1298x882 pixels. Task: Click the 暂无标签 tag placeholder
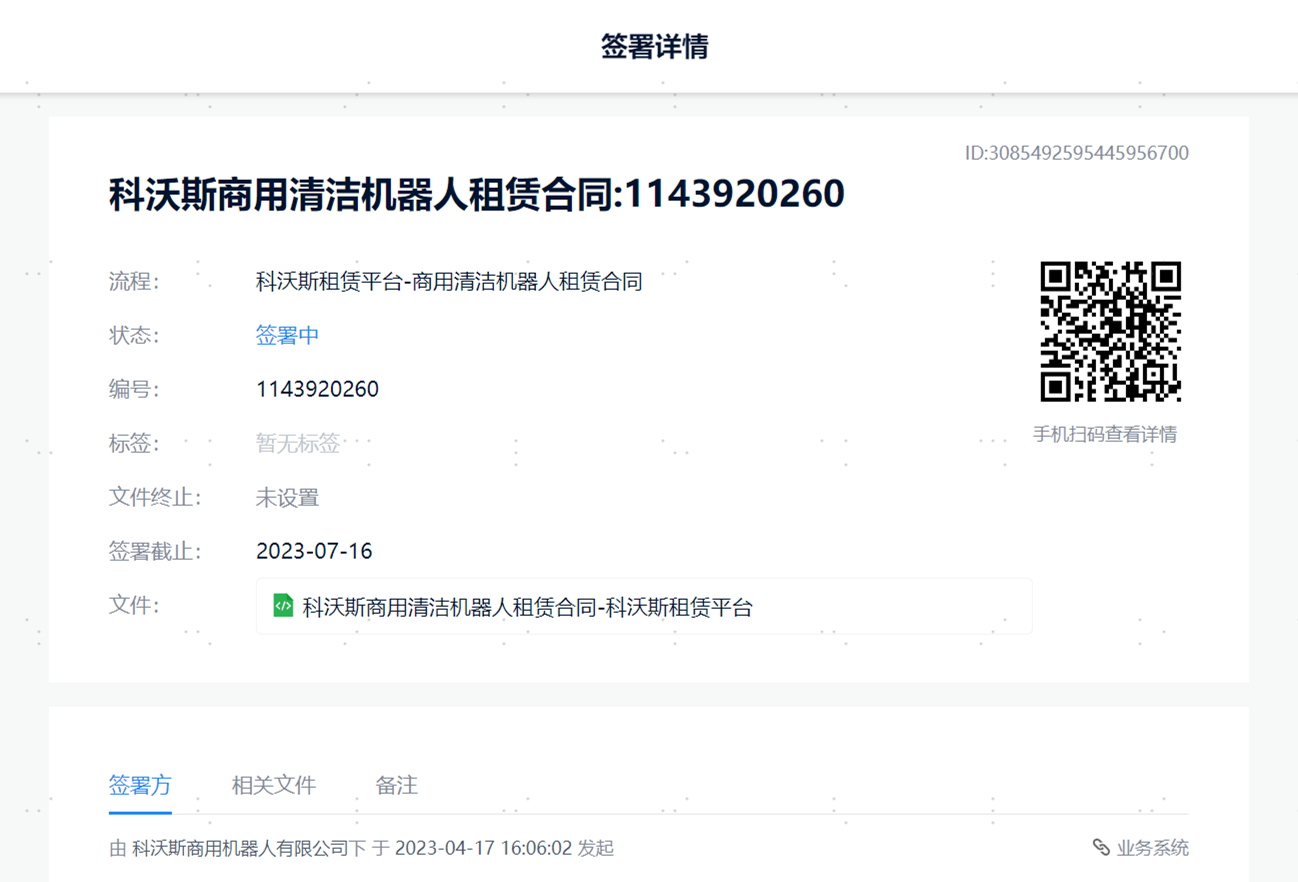pos(298,443)
